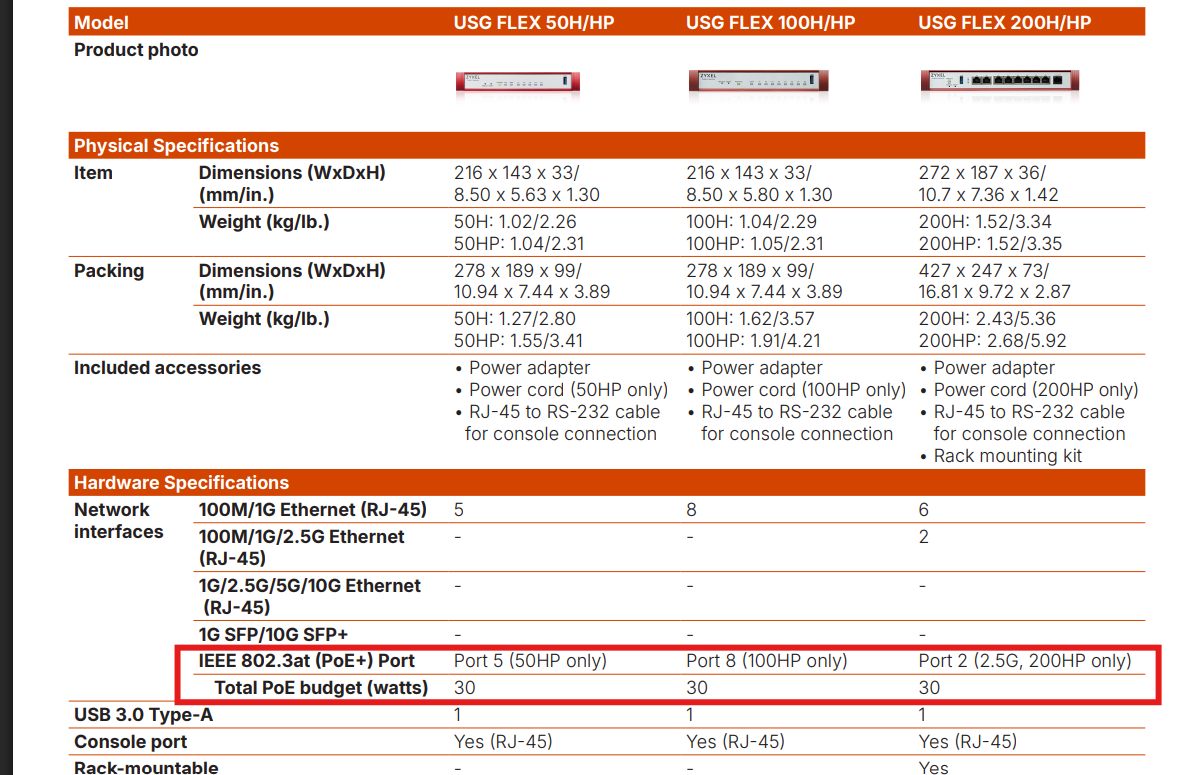Viewport: 1197px width, 775px height.
Task: Click the 'USG FLEX 100H/HP' column header
Action: click(770, 23)
